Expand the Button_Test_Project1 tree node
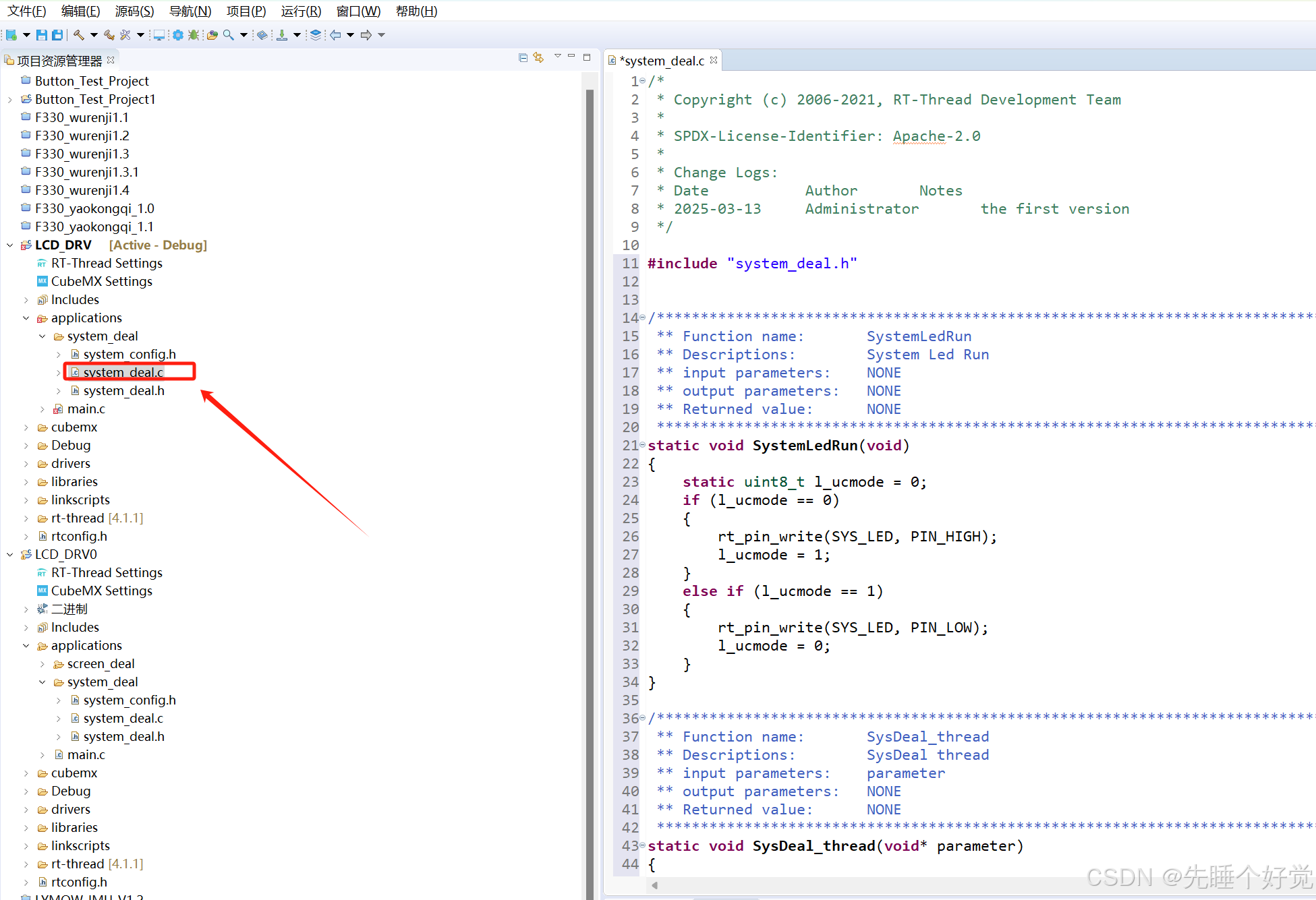1316x900 pixels. pos(10,100)
